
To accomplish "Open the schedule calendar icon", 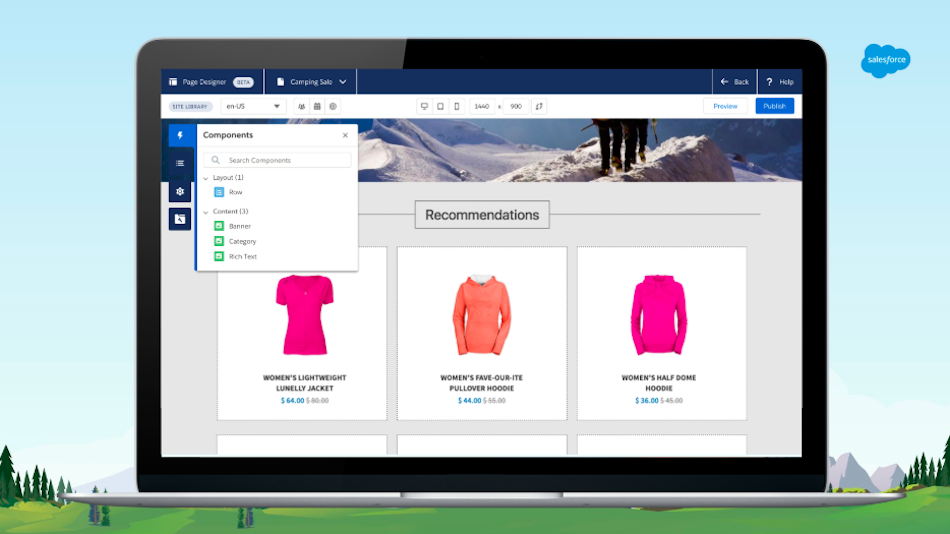I will click(x=317, y=106).
